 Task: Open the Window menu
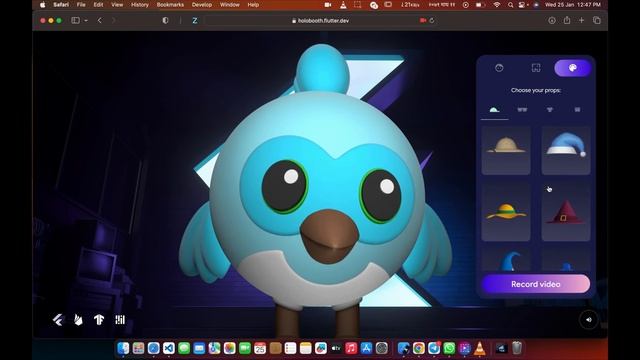click(229, 5)
